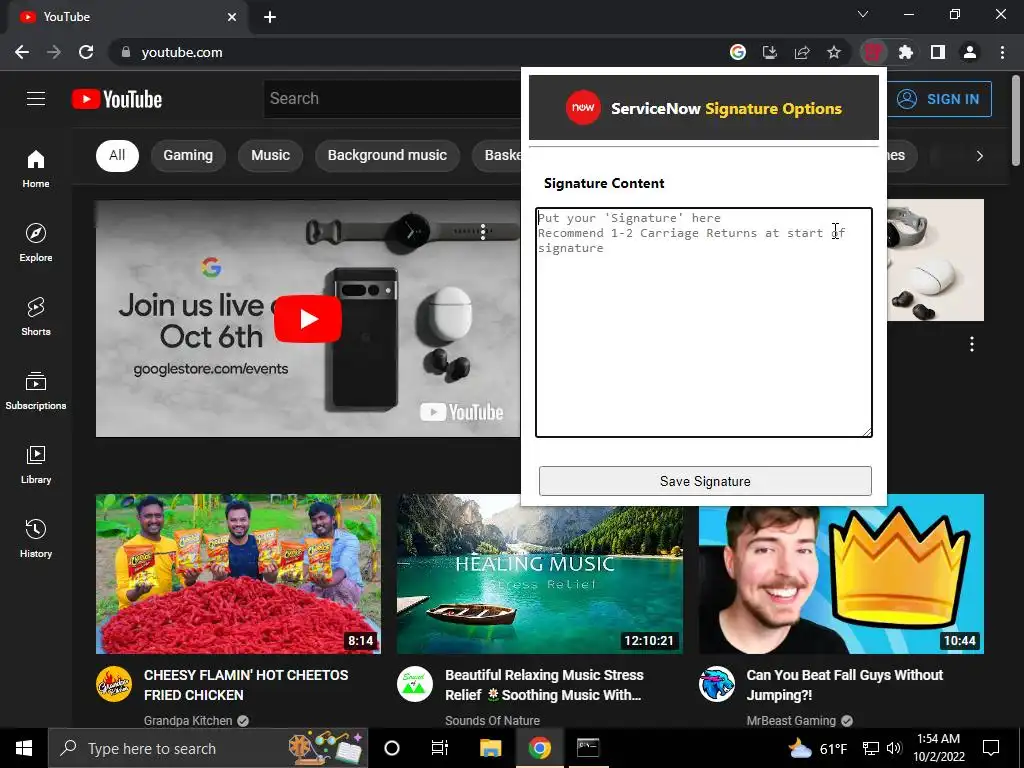Click inside the Signature Content textarea

click(704, 323)
